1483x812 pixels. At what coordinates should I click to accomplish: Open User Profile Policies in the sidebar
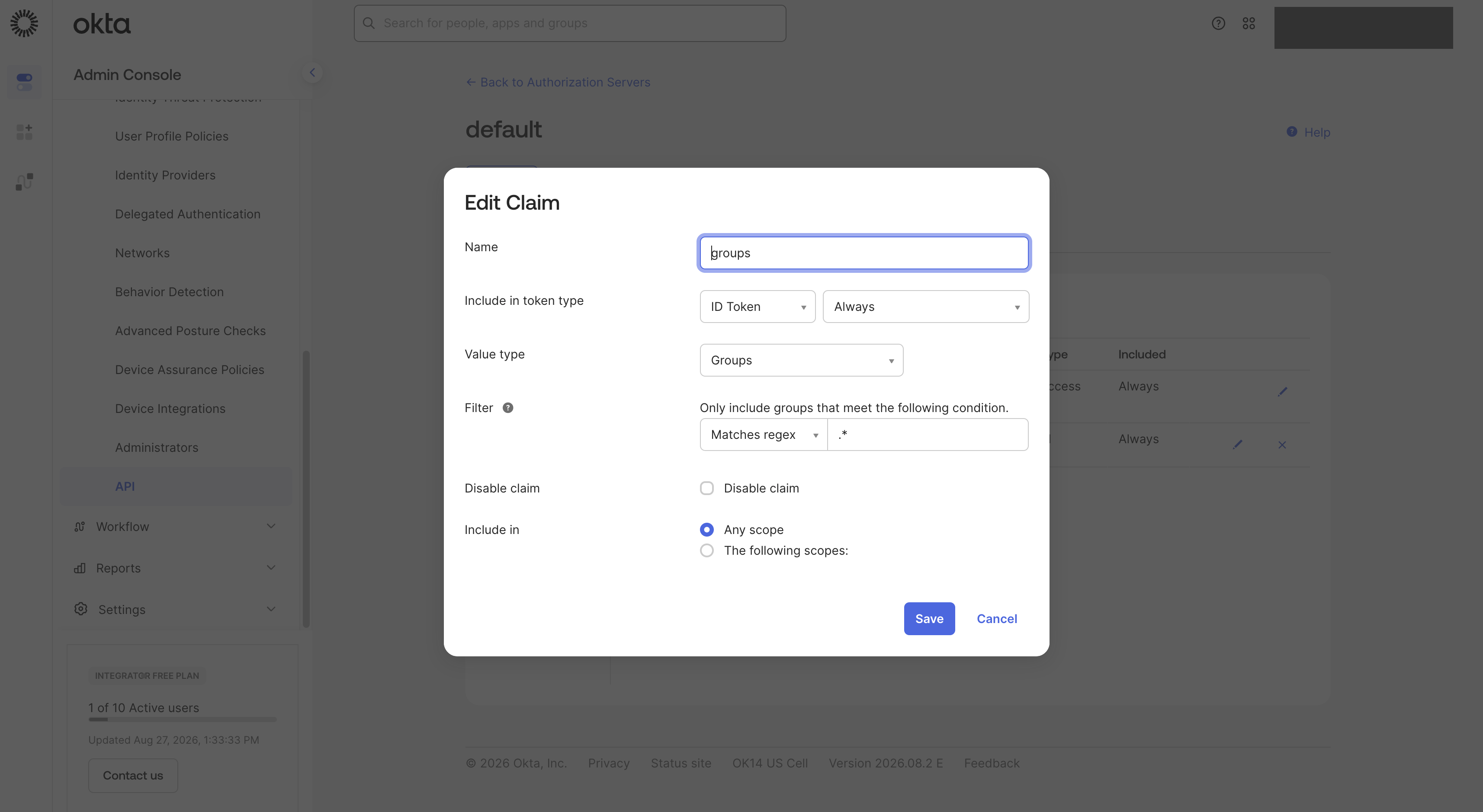click(x=172, y=136)
